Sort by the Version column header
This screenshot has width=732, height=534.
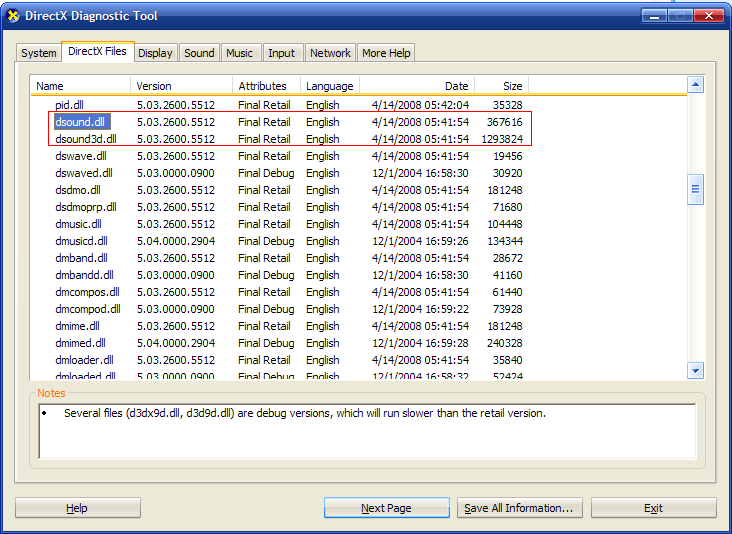pyautogui.click(x=181, y=86)
